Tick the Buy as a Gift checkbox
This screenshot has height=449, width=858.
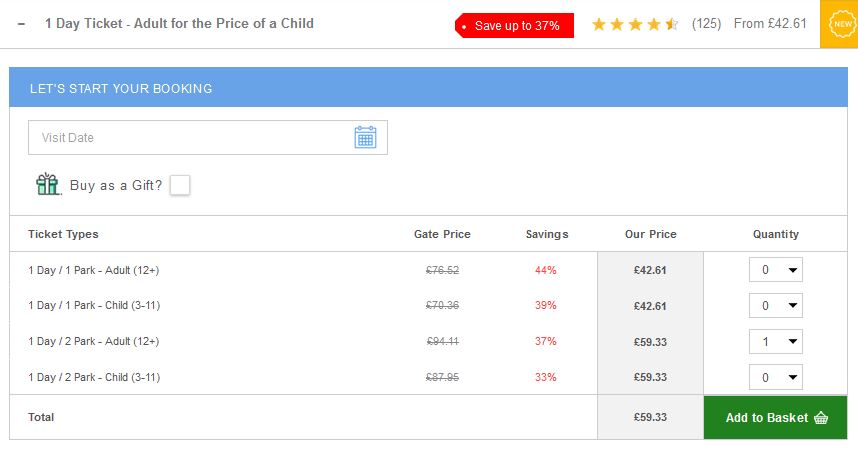tap(179, 185)
